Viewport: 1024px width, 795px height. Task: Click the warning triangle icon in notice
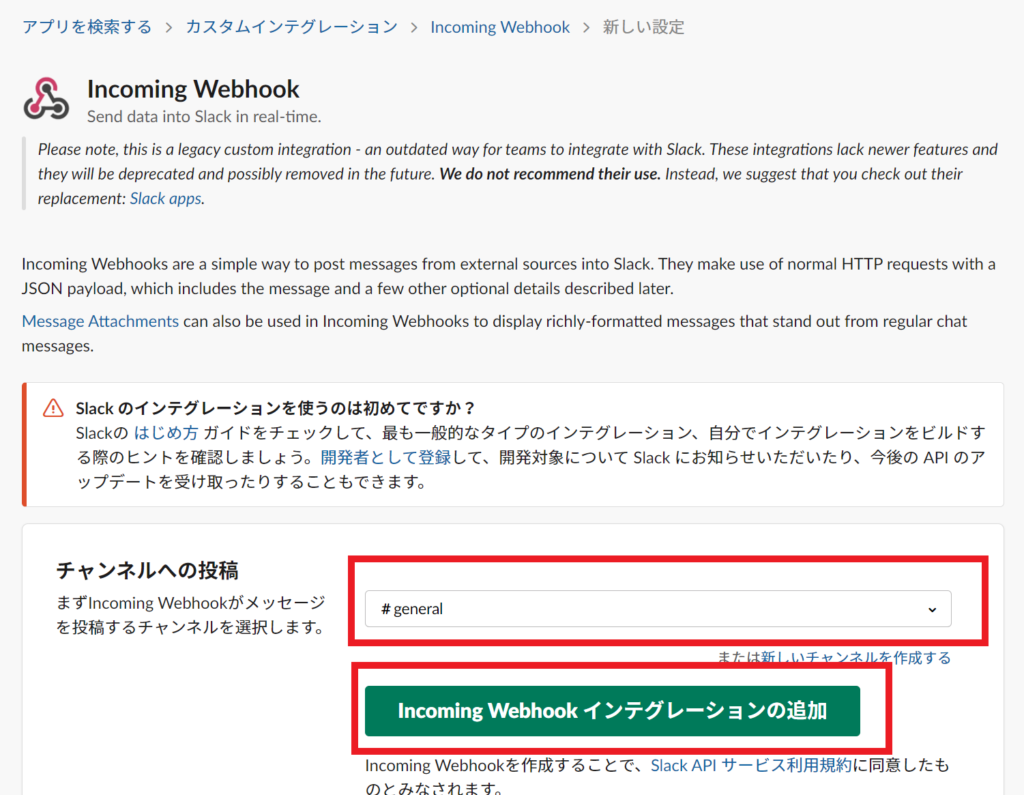(53, 408)
